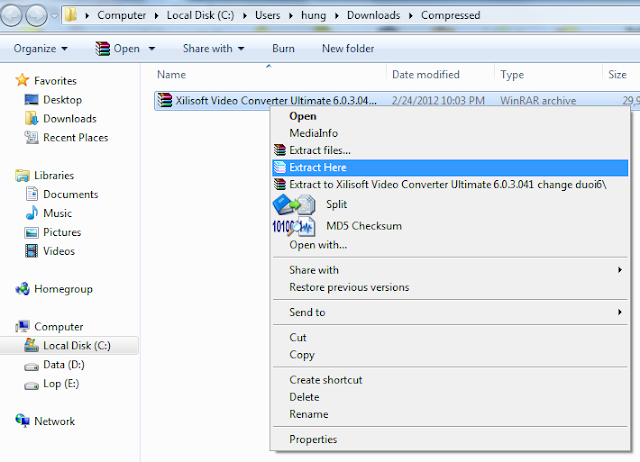Click the hung breadcrumb segment
The width and height of the screenshot is (640, 462).
point(313,16)
